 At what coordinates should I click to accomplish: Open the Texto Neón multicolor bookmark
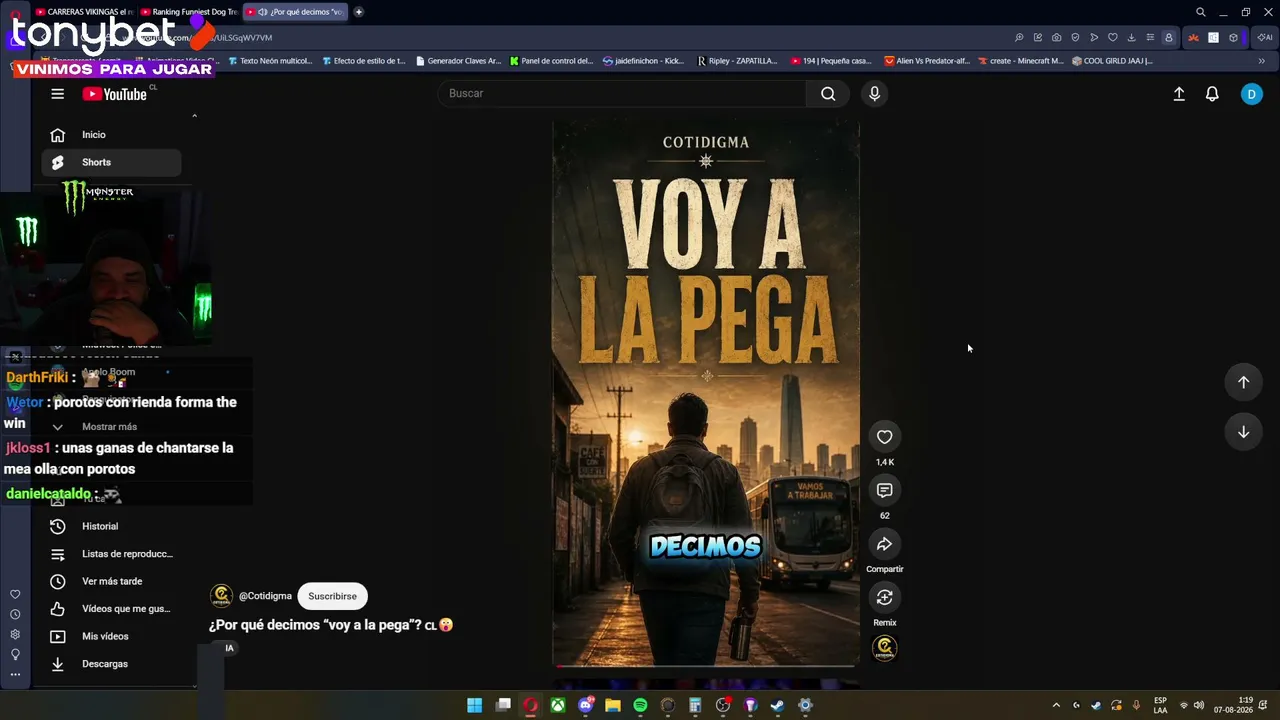point(270,61)
